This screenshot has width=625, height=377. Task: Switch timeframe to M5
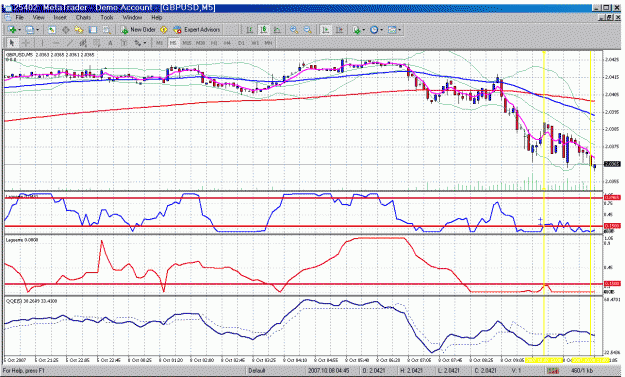[173, 43]
